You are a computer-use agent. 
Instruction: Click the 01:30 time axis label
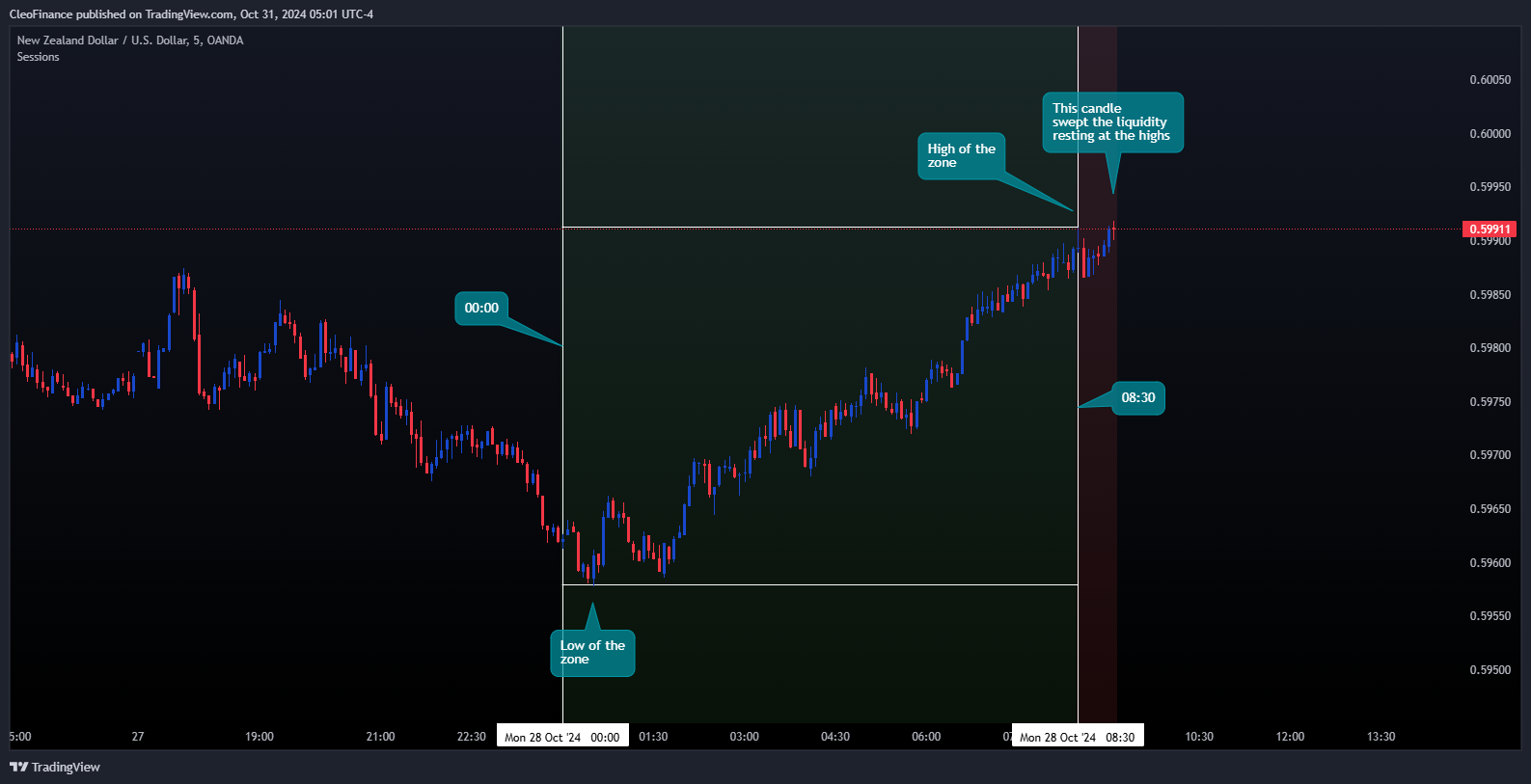(653, 737)
